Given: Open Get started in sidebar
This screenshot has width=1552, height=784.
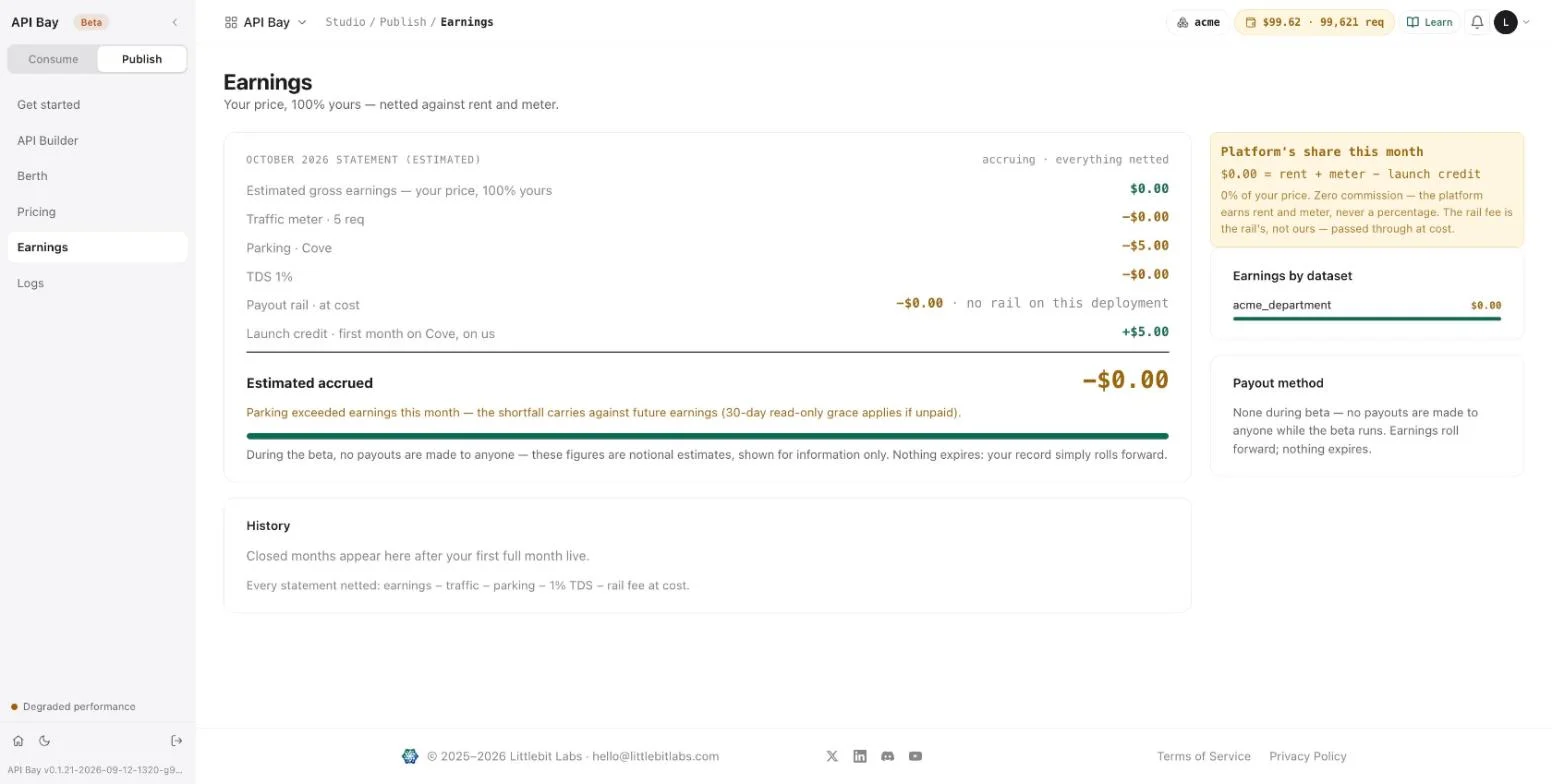Looking at the screenshot, I should pos(97,105).
